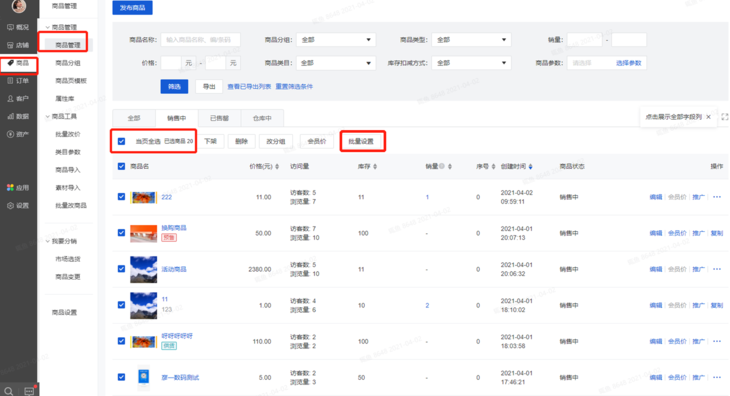Uncheck the checkbox for 活动商品 row
This screenshot has width=730, height=396.
122,269
